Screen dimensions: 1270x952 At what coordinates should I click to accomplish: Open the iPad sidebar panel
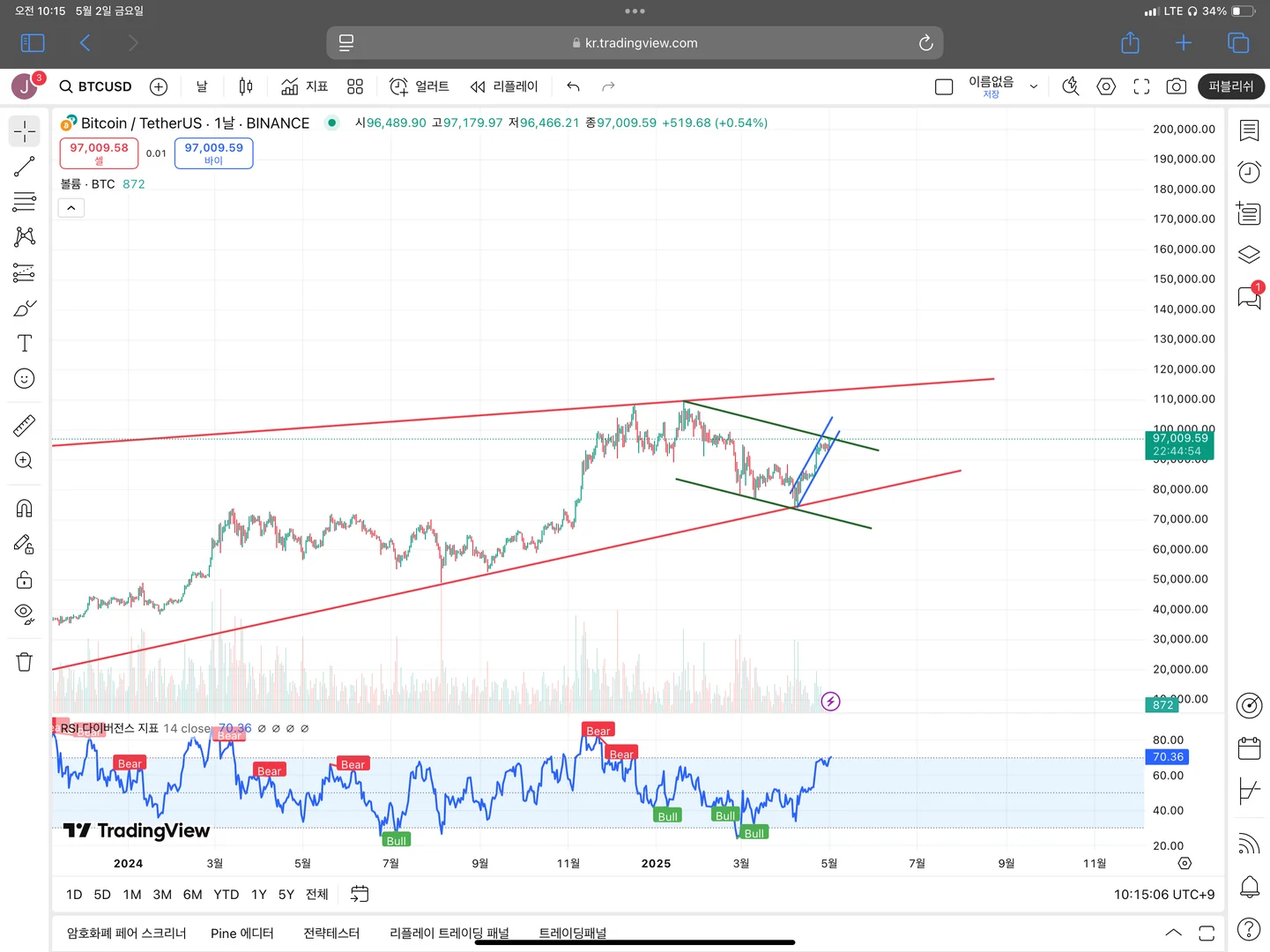(x=33, y=42)
